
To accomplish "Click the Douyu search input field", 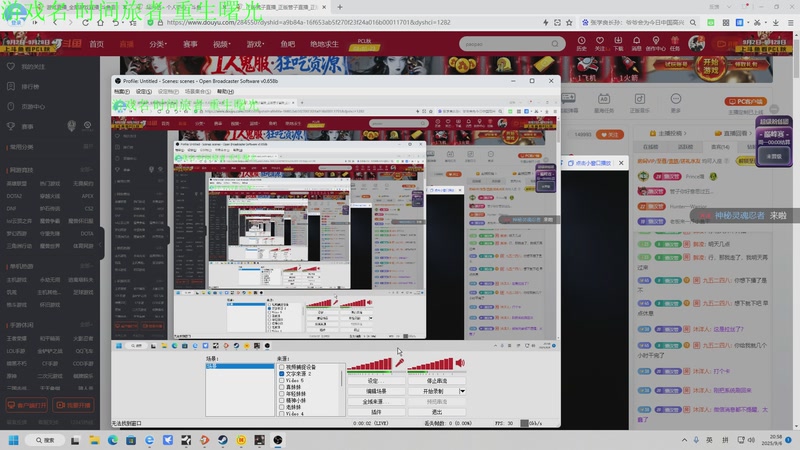I will 505,44.
